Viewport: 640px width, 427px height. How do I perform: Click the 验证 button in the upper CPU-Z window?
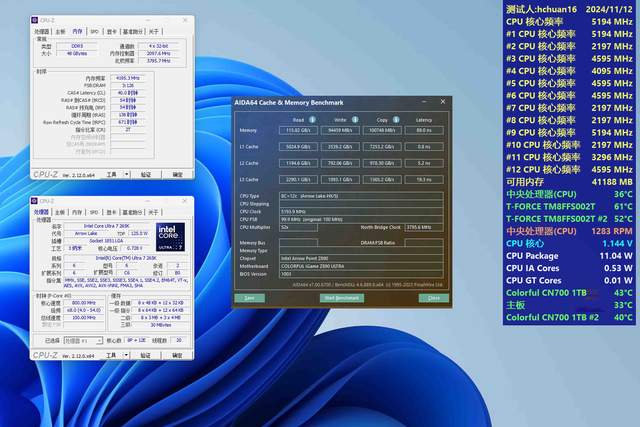pyautogui.click(x=146, y=175)
